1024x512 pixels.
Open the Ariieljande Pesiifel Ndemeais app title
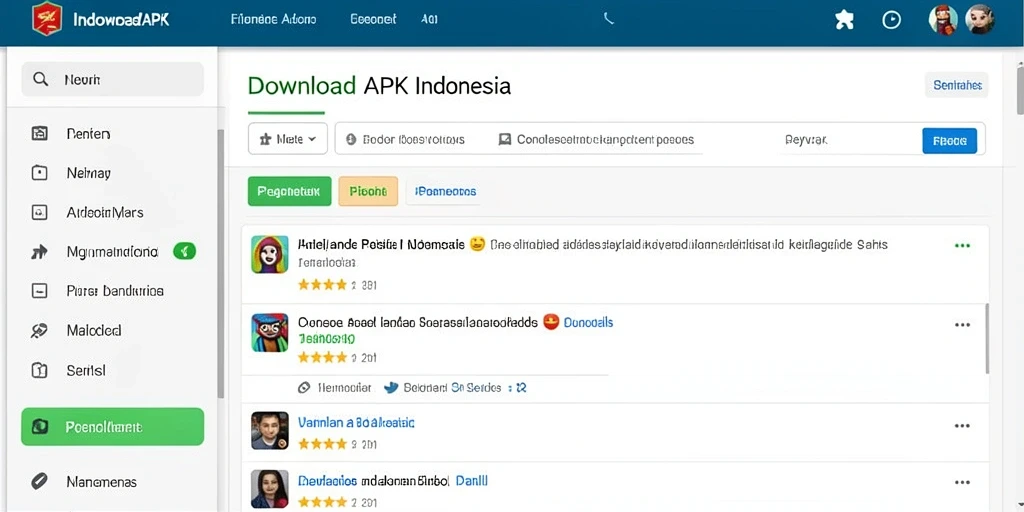coord(381,245)
